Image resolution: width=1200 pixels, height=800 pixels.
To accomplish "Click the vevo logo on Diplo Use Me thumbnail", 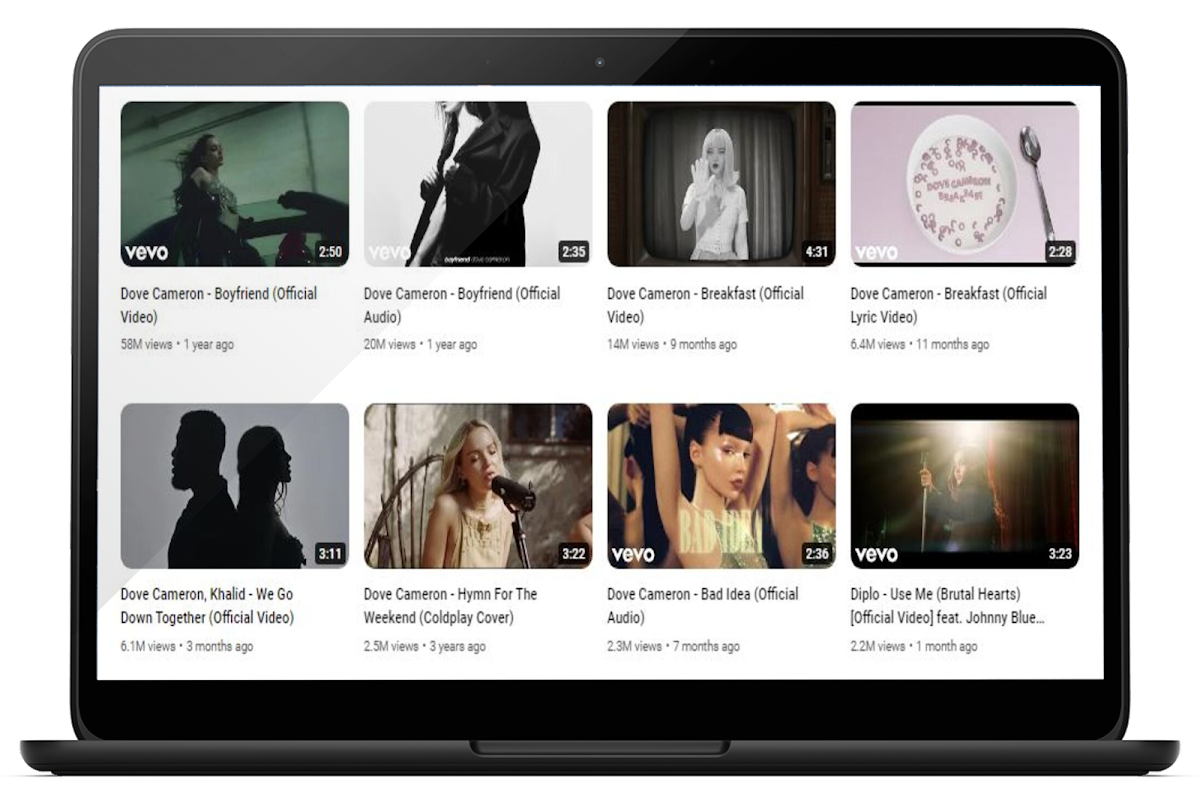I will pyautogui.click(x=876, y=554).
